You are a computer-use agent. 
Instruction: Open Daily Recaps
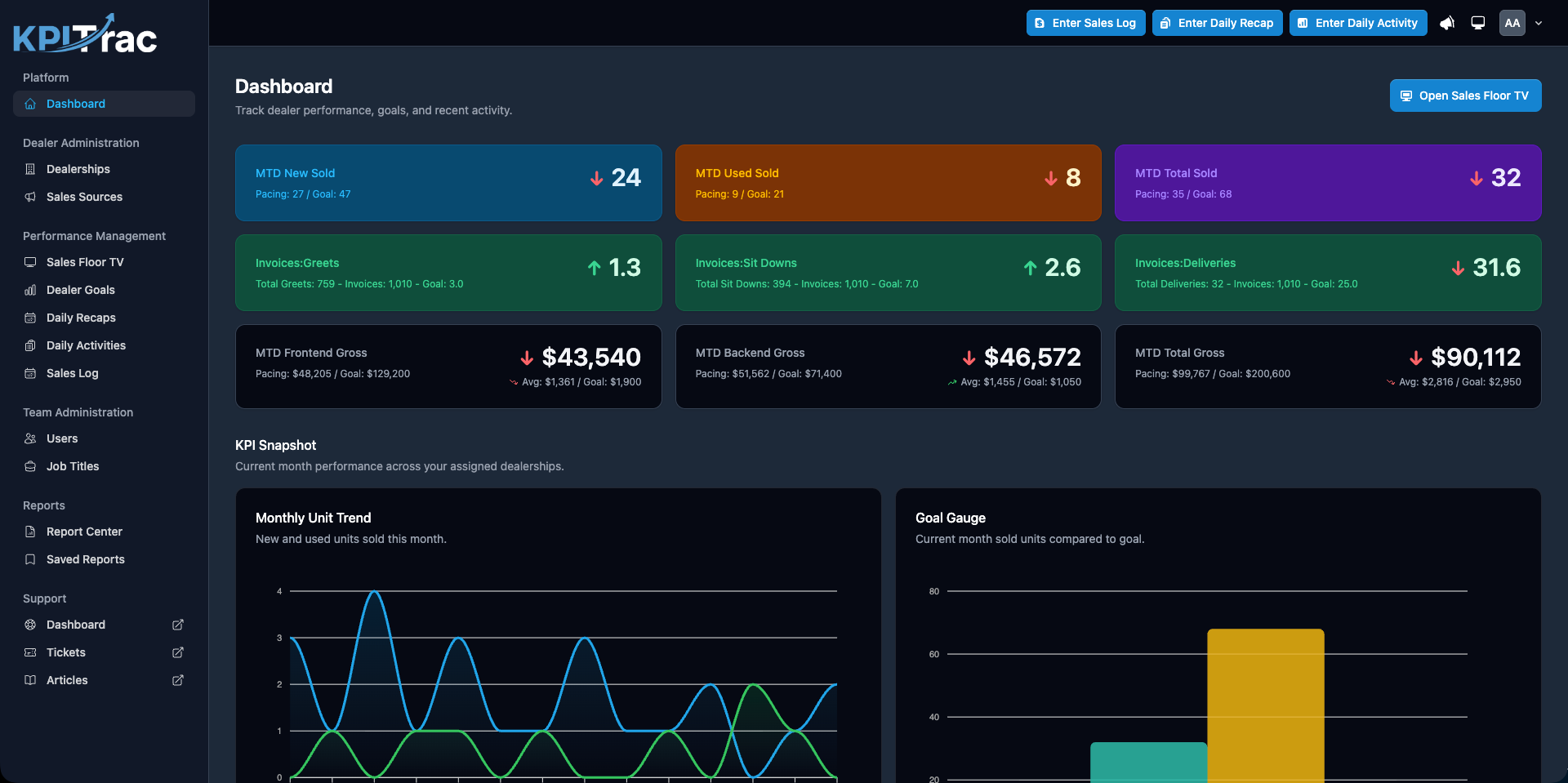point(104,318)
